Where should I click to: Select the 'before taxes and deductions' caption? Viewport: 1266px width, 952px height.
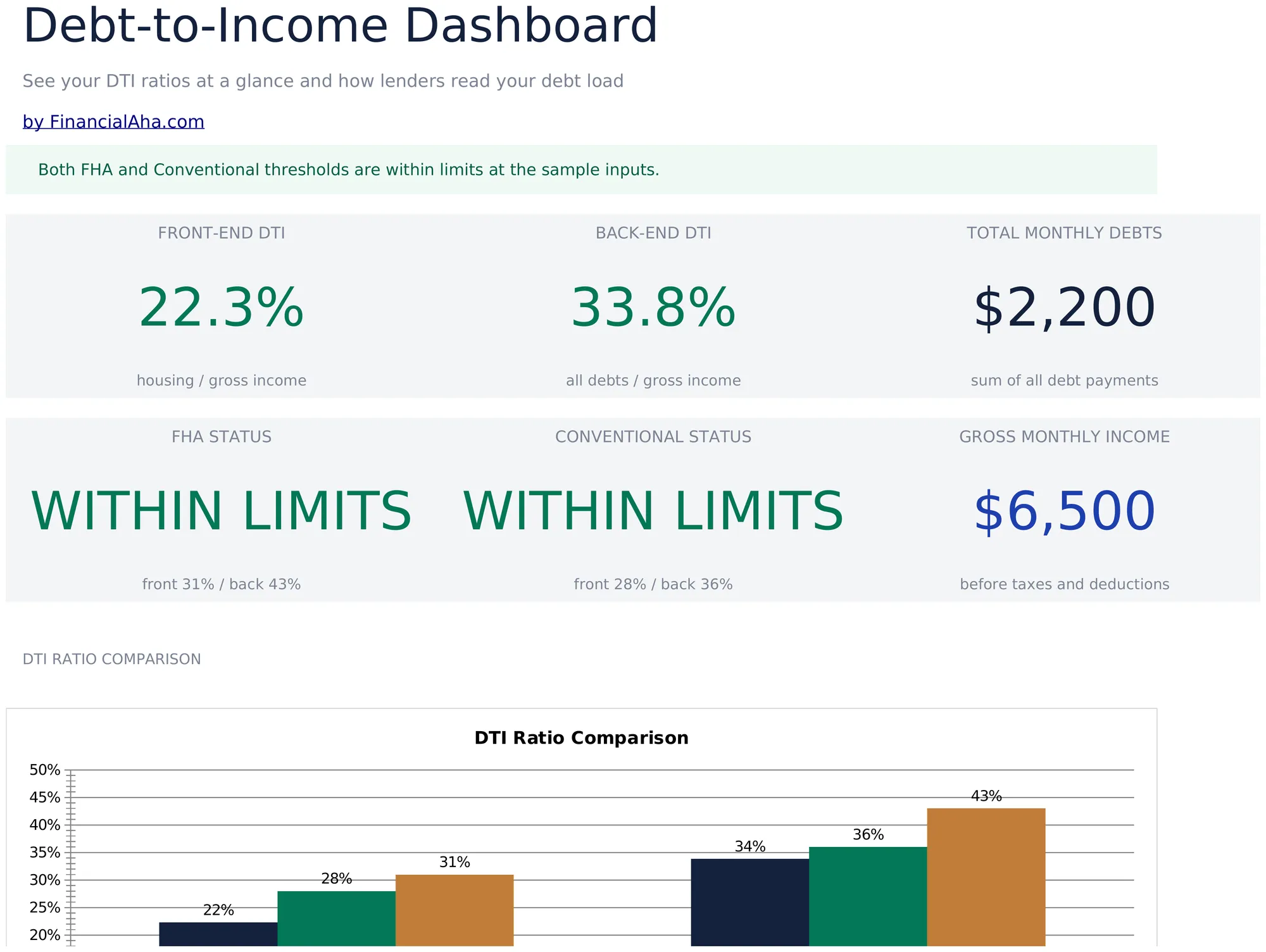1065,584
